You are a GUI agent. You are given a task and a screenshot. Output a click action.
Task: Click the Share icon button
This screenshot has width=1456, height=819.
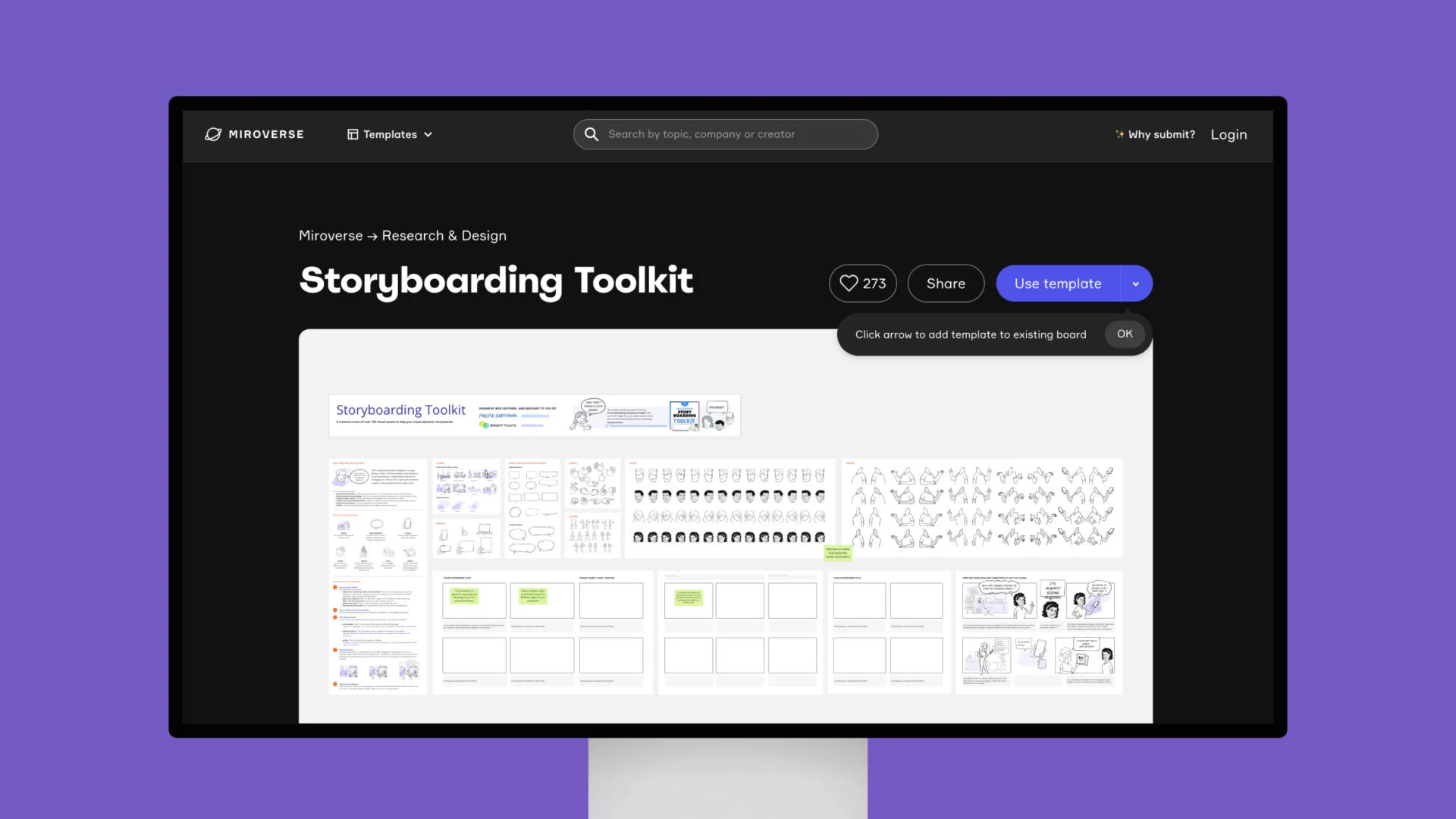(946, 283)
